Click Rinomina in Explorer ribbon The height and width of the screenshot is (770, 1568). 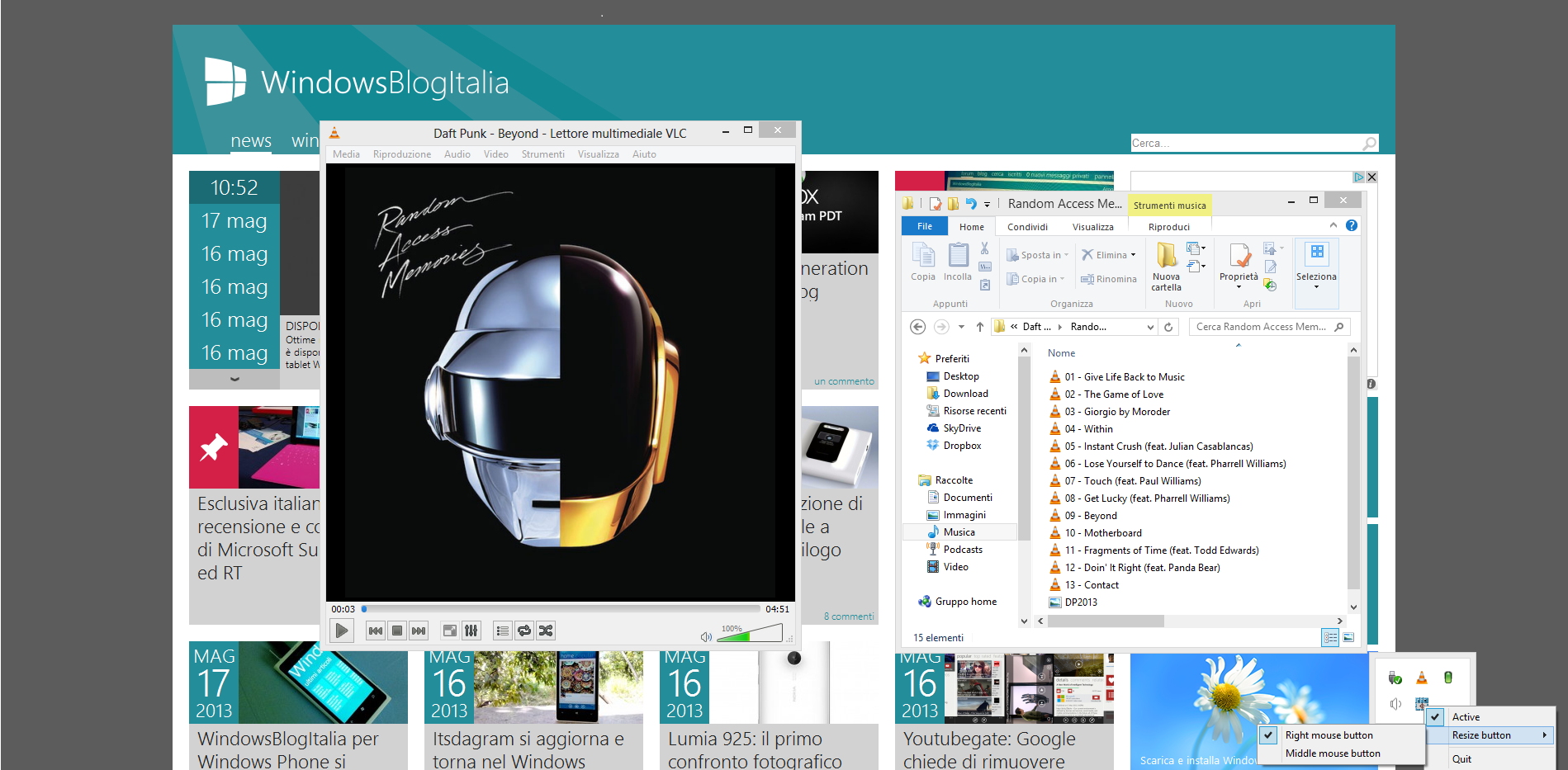1109,279
